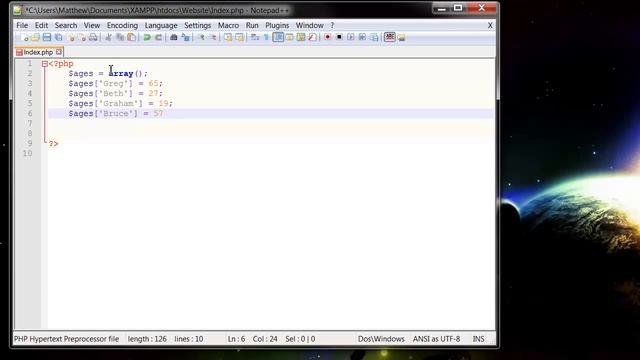
Task: Click the 'Dos\Windows' line ending status
Action: tap(381, 339)
